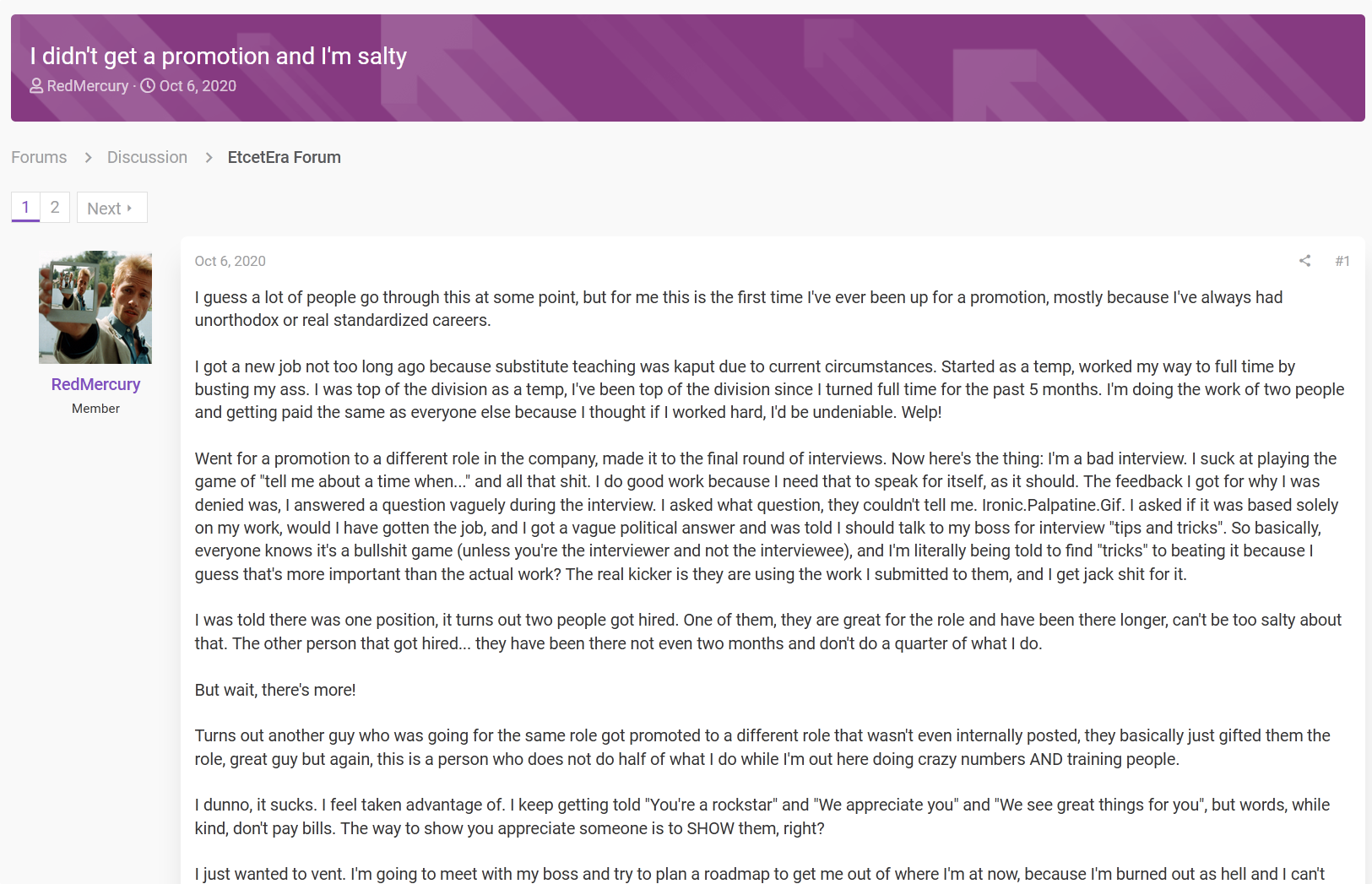Image resolution: width=1372 pixels, height=884 pixels.
Task: Click the share icon on post #1
Action: [x=1304, y=261]
